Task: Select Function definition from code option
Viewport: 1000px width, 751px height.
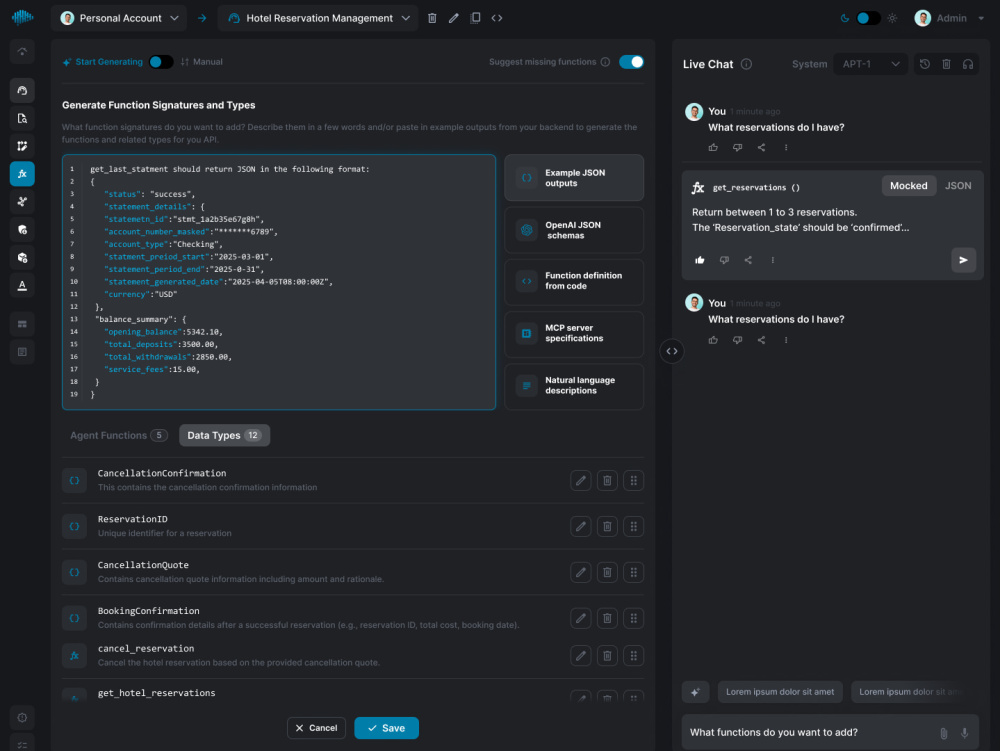Action: (x=574, y=282)
